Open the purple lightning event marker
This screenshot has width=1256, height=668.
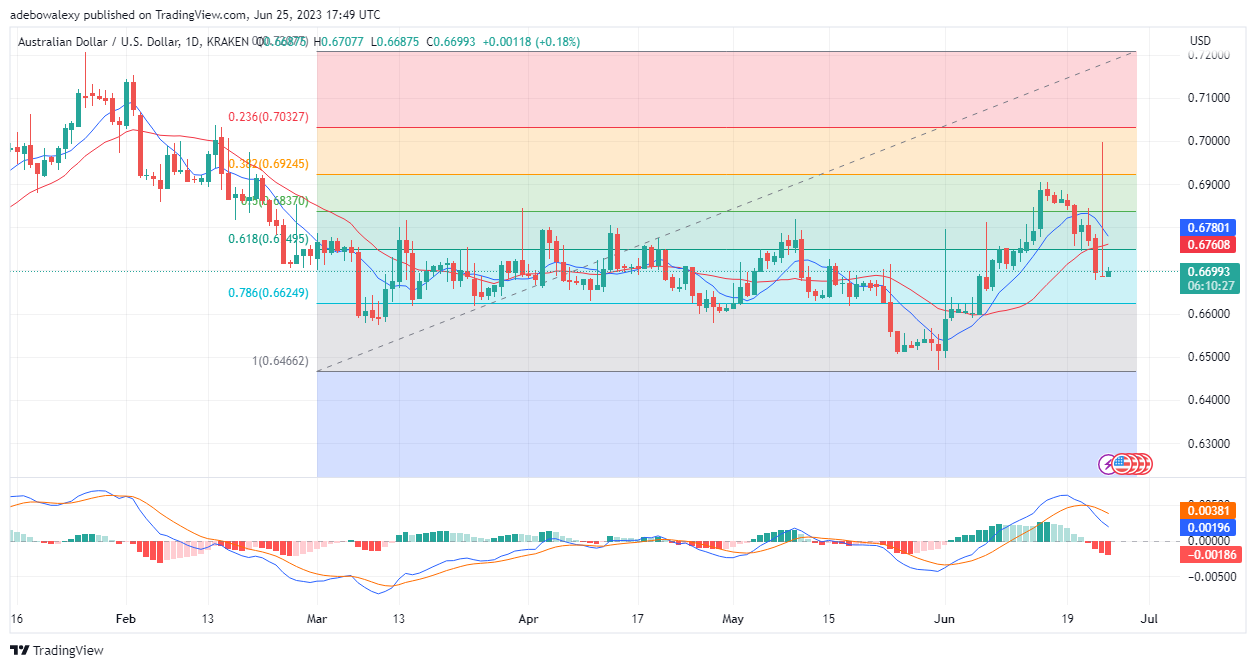point(1108,464)
